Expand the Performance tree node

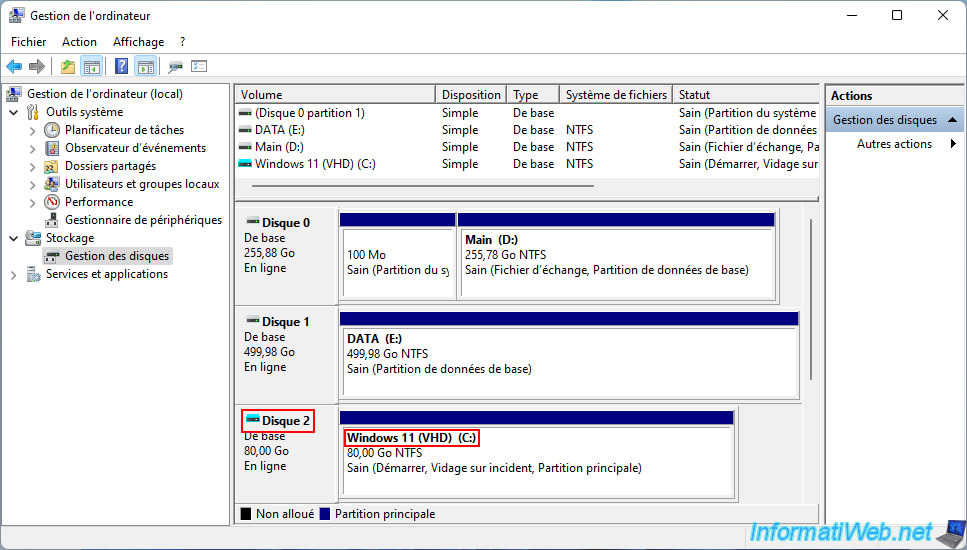pyautogui.click(x=33, y=202)
